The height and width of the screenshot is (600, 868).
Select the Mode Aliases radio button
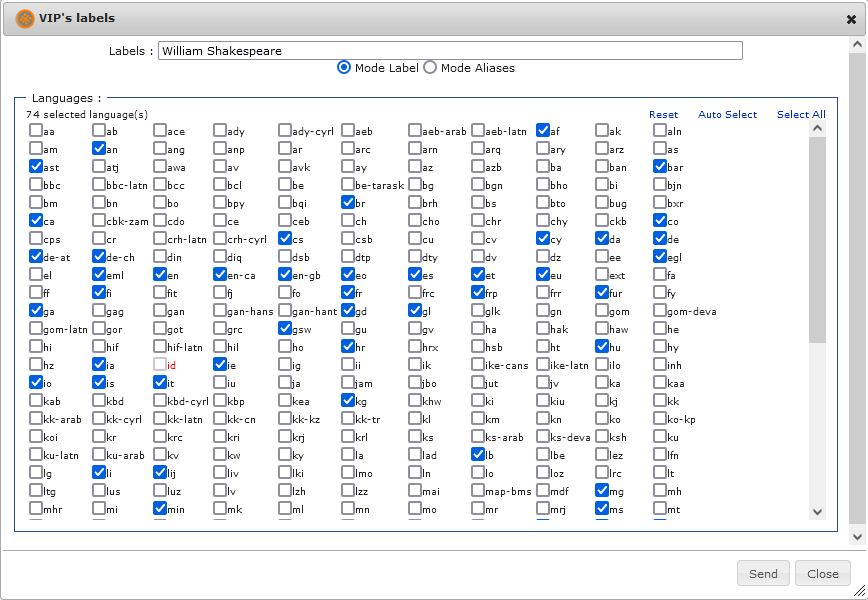(x=431, y=68)
